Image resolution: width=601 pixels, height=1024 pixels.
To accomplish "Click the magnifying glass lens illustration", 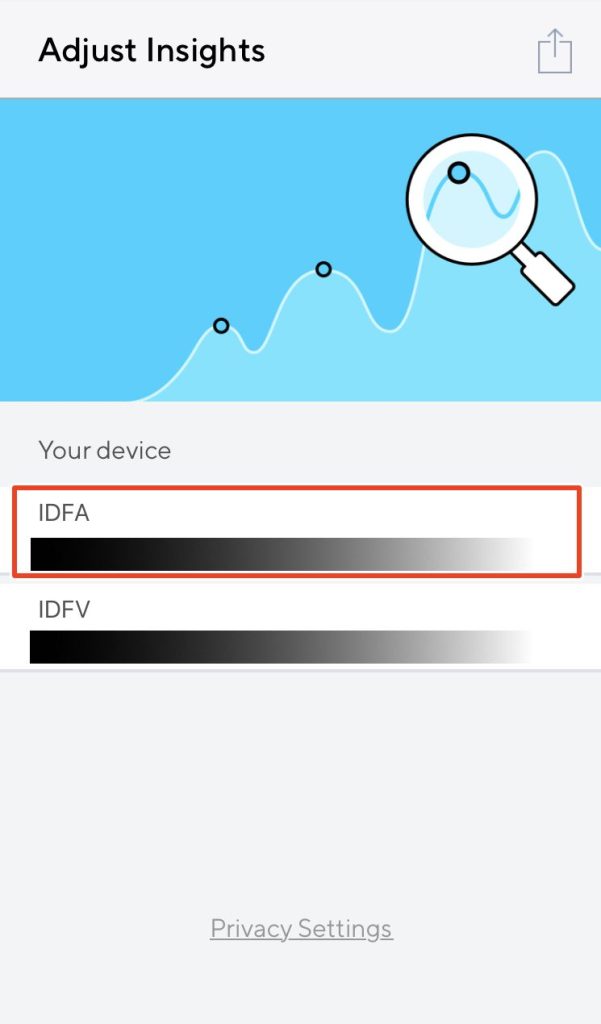I will click(x=472, y=199).
